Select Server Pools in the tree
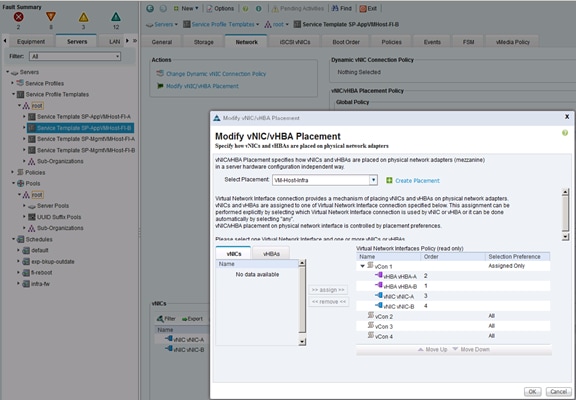 [x=53, y=206]
